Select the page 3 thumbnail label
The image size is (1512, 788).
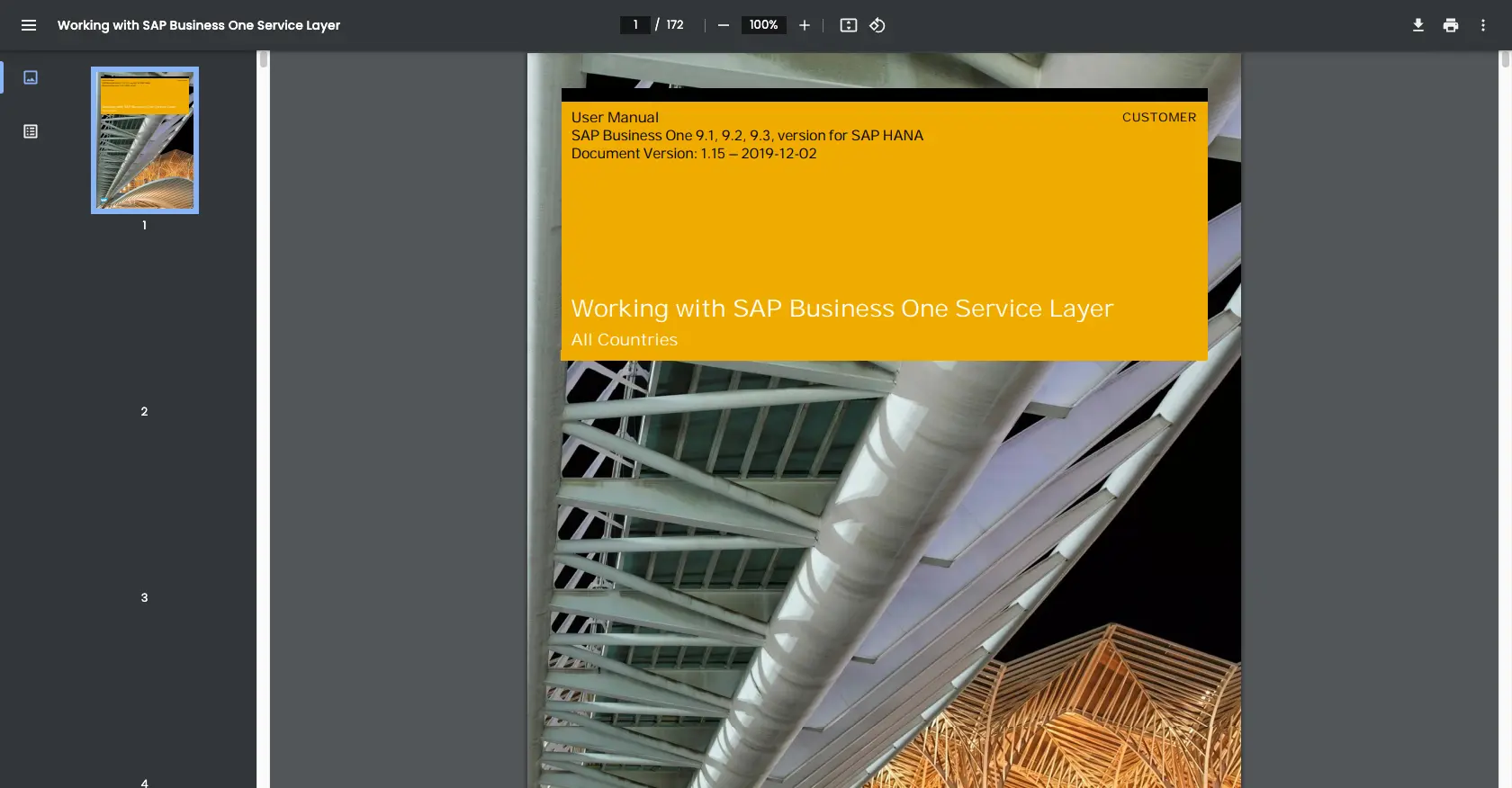pos(144,597)
